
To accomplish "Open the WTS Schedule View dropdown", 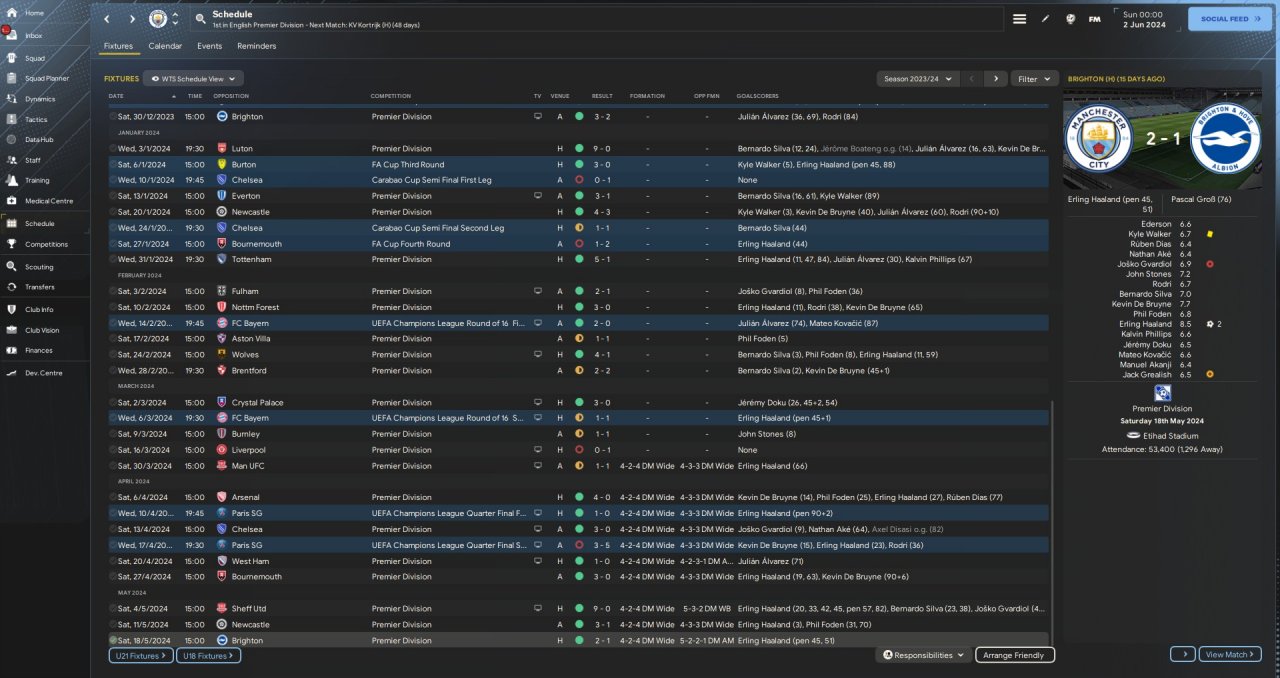I will (193, 78).
